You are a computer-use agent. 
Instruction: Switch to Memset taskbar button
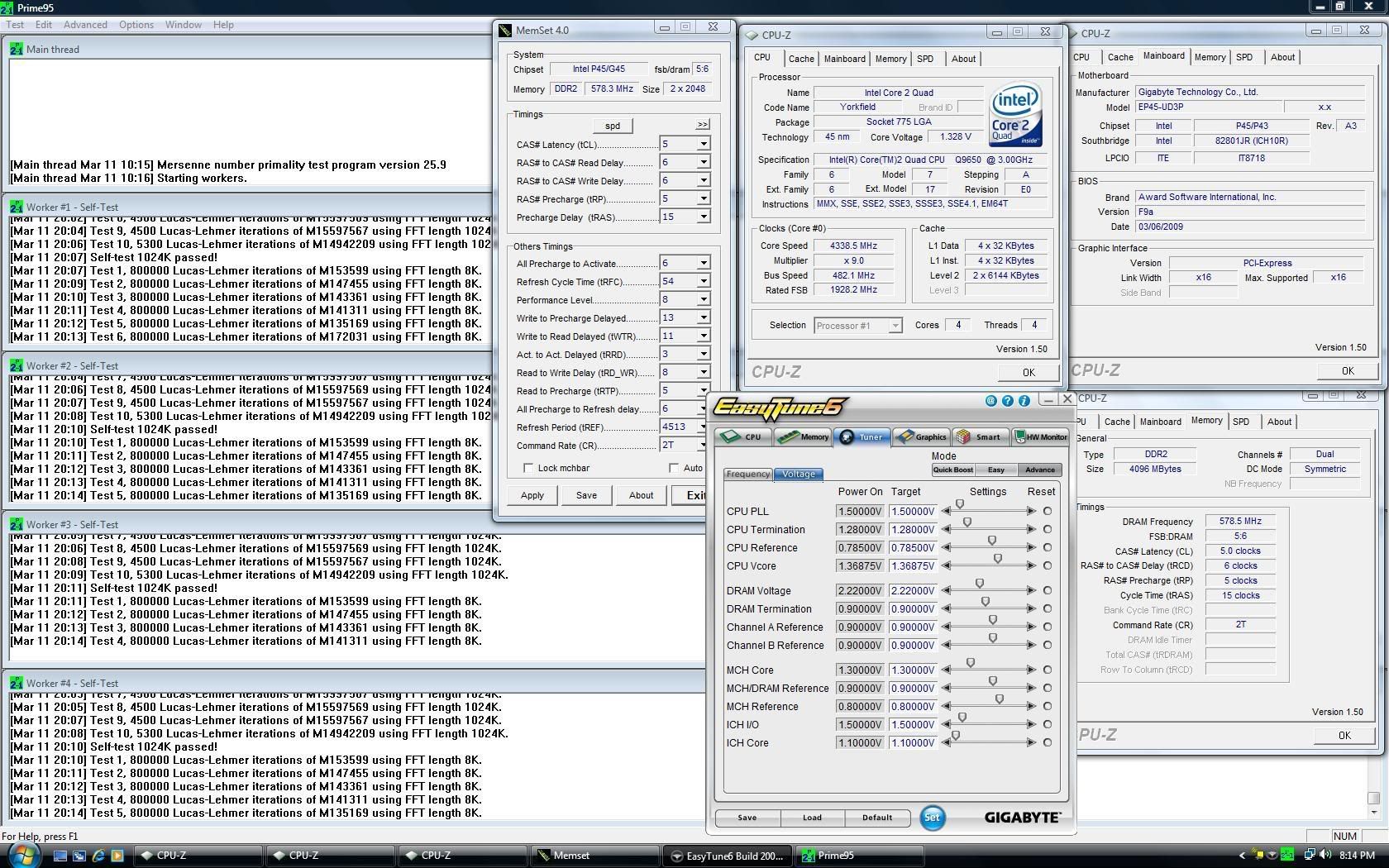click(x=594, y=856)
